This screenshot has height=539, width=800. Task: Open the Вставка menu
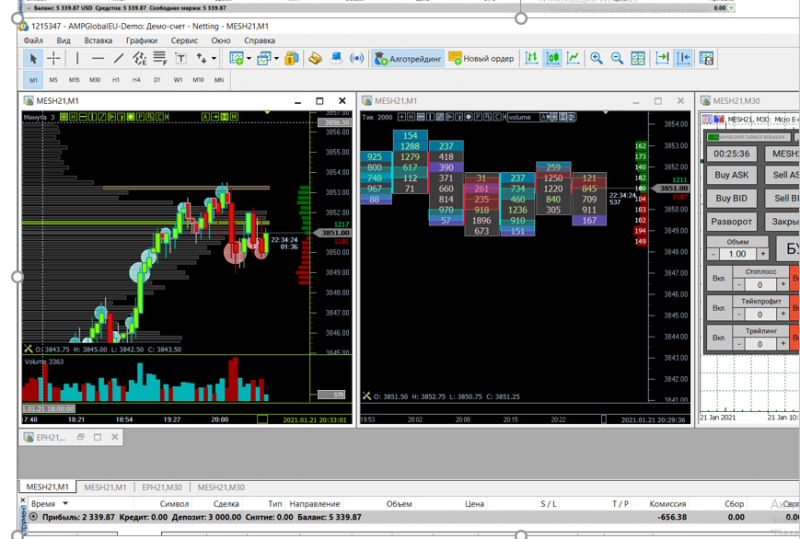(x=98, y=40)
